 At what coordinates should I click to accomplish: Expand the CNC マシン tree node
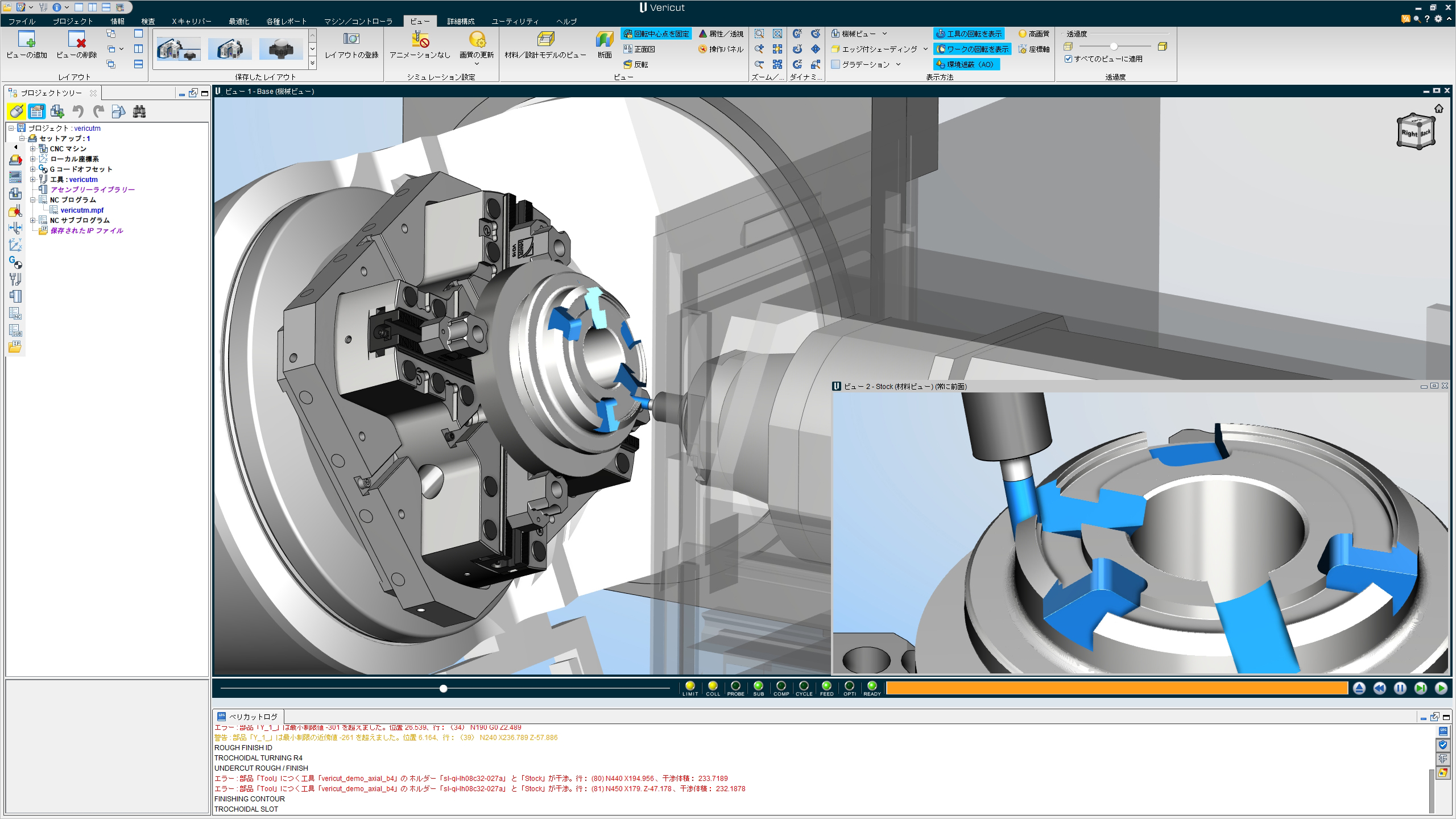click(33, 149)
